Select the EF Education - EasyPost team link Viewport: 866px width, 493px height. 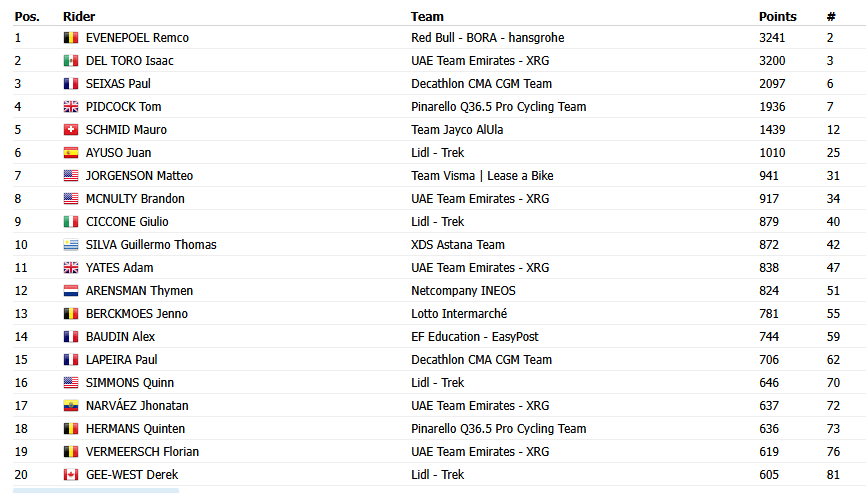[474, 337]
